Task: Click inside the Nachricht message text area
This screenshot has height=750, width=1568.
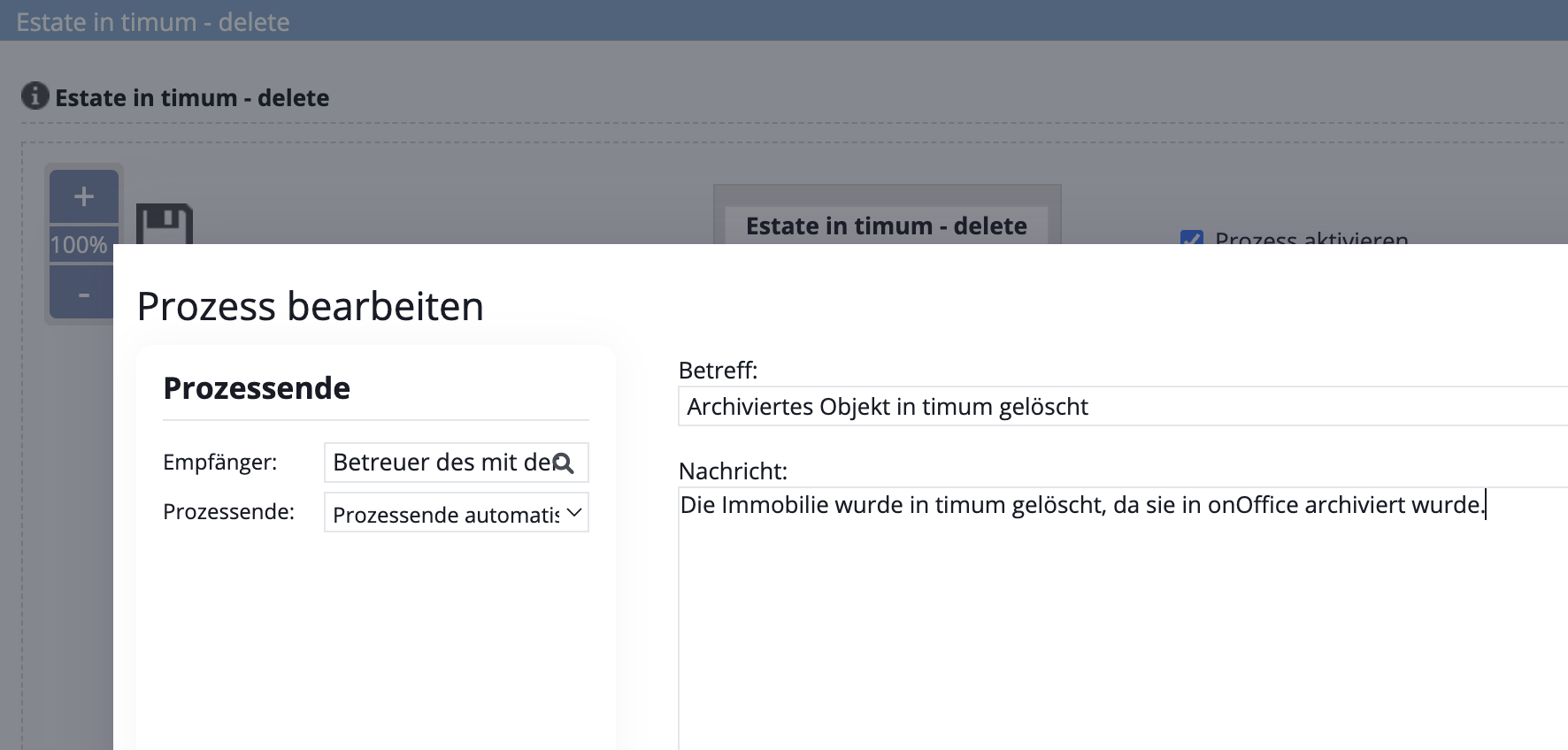Action: click(x=1123, y=619)
